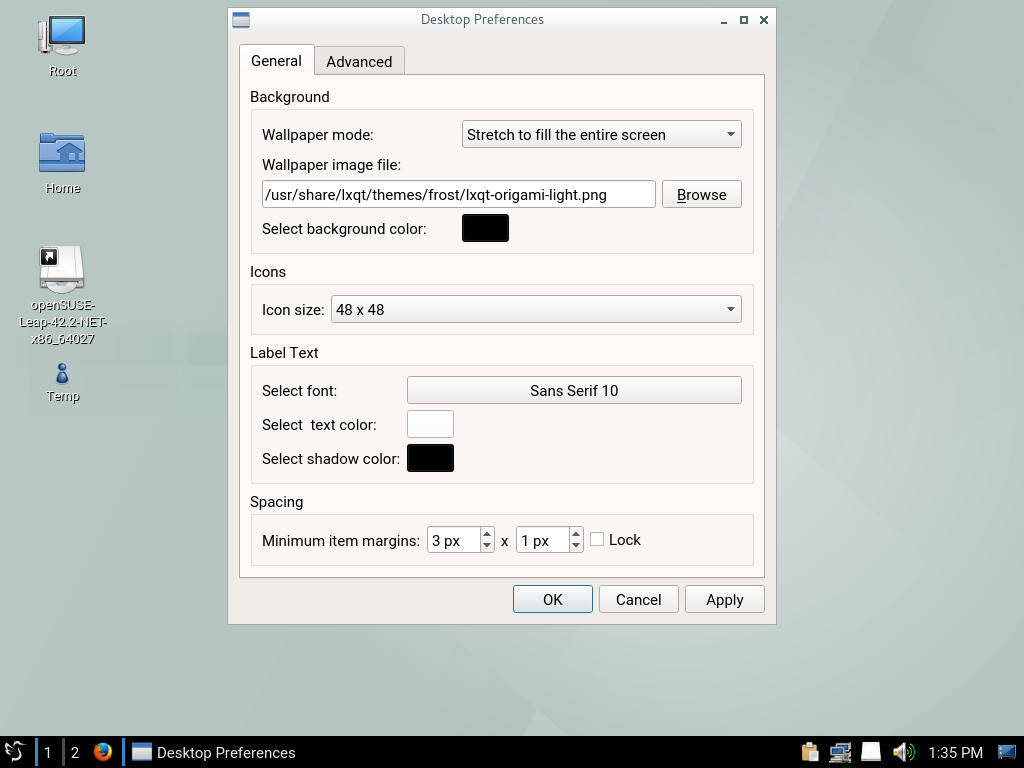Open the Icon size dropdown
The width and height of the screenshot is (1024, 768).
click(536, 310)
